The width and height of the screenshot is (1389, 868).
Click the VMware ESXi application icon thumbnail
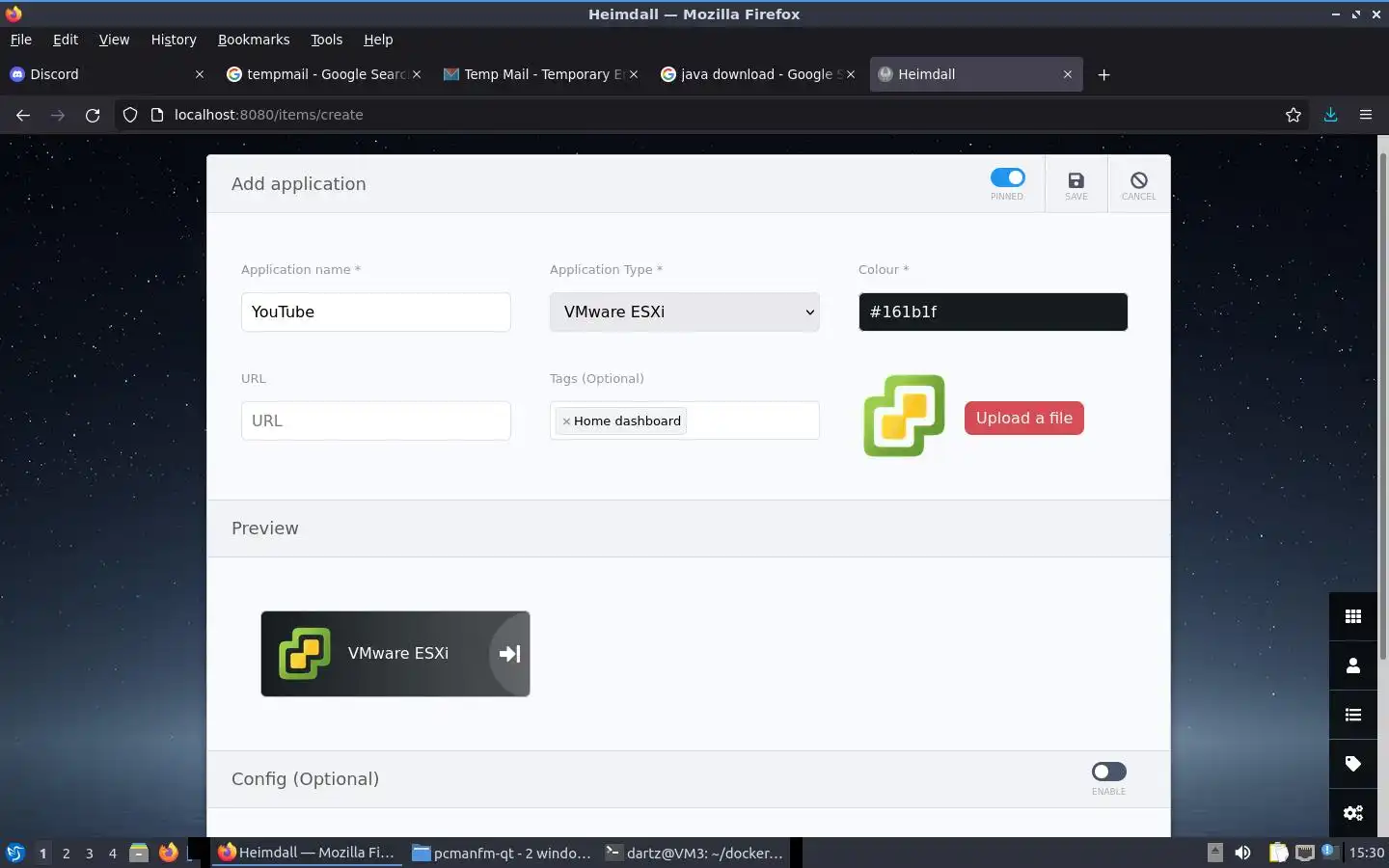click(904, 416)
